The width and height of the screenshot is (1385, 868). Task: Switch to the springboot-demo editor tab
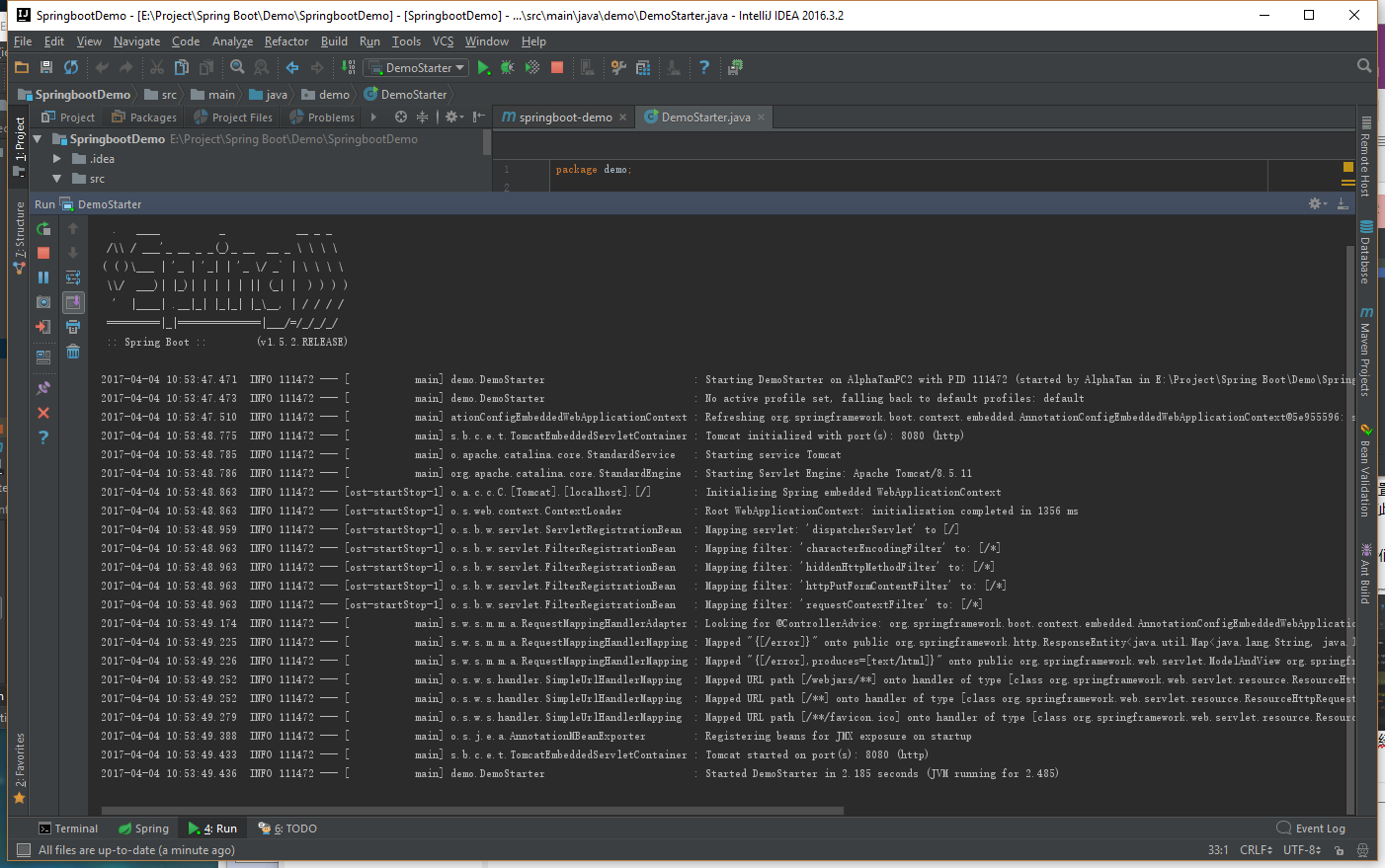566,117
